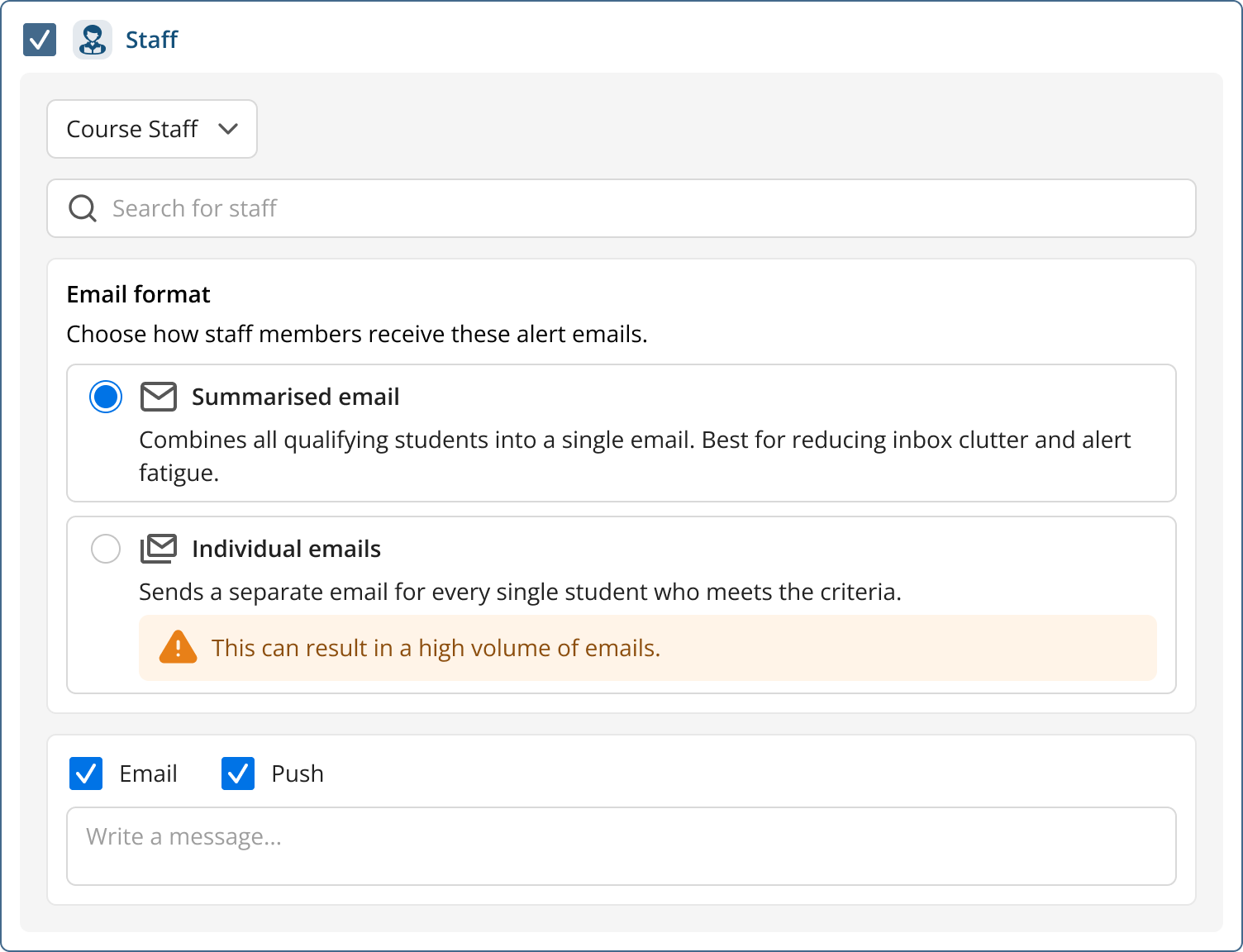The height and width of the screenshot is (952, 1243).
Task: Select the Individual emails radio button
Action: [106, 549]
